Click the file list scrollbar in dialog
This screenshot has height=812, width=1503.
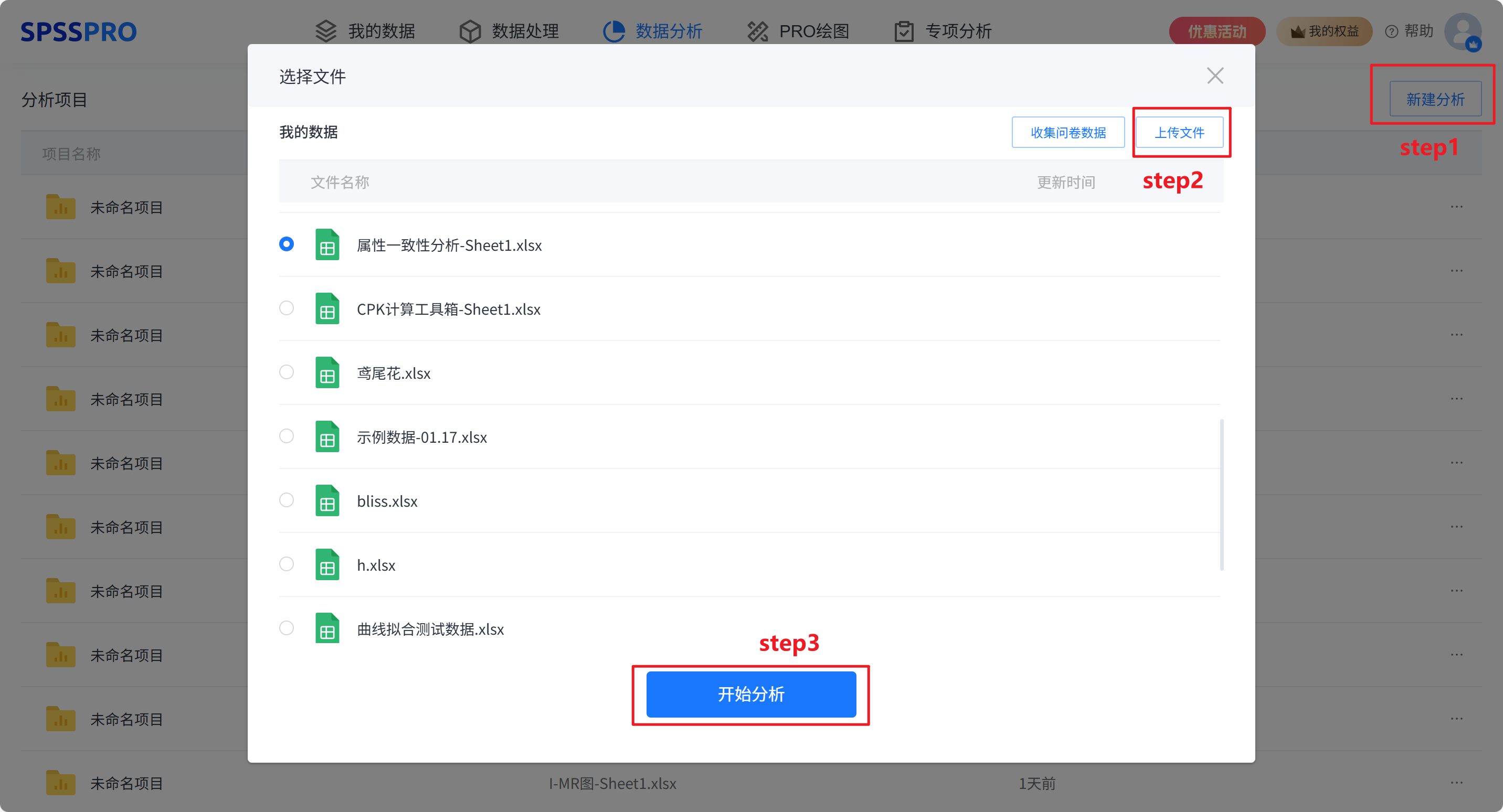pyautogui.click(x=1222, y=495)
